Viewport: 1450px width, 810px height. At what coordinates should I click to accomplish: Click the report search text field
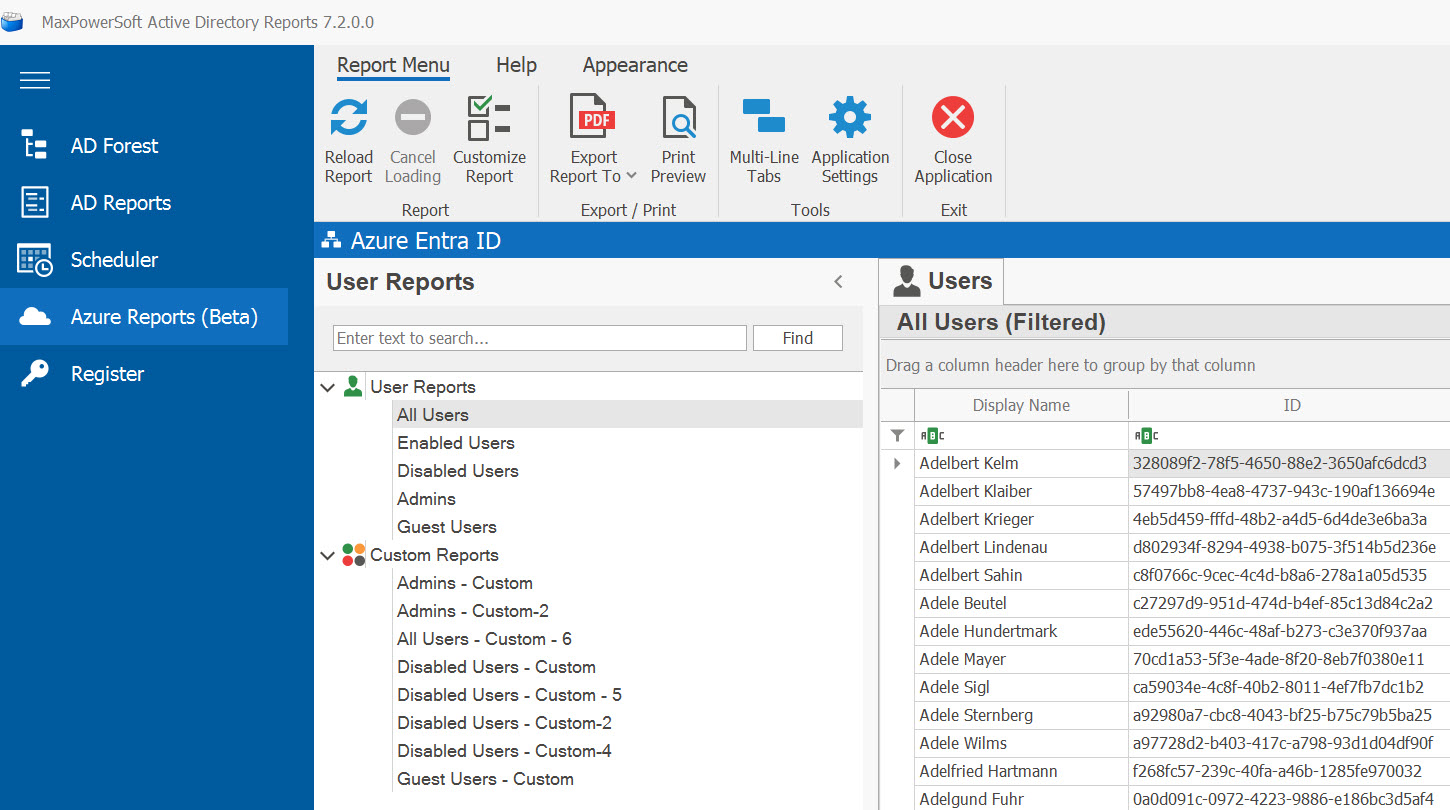tap(539, 338)
